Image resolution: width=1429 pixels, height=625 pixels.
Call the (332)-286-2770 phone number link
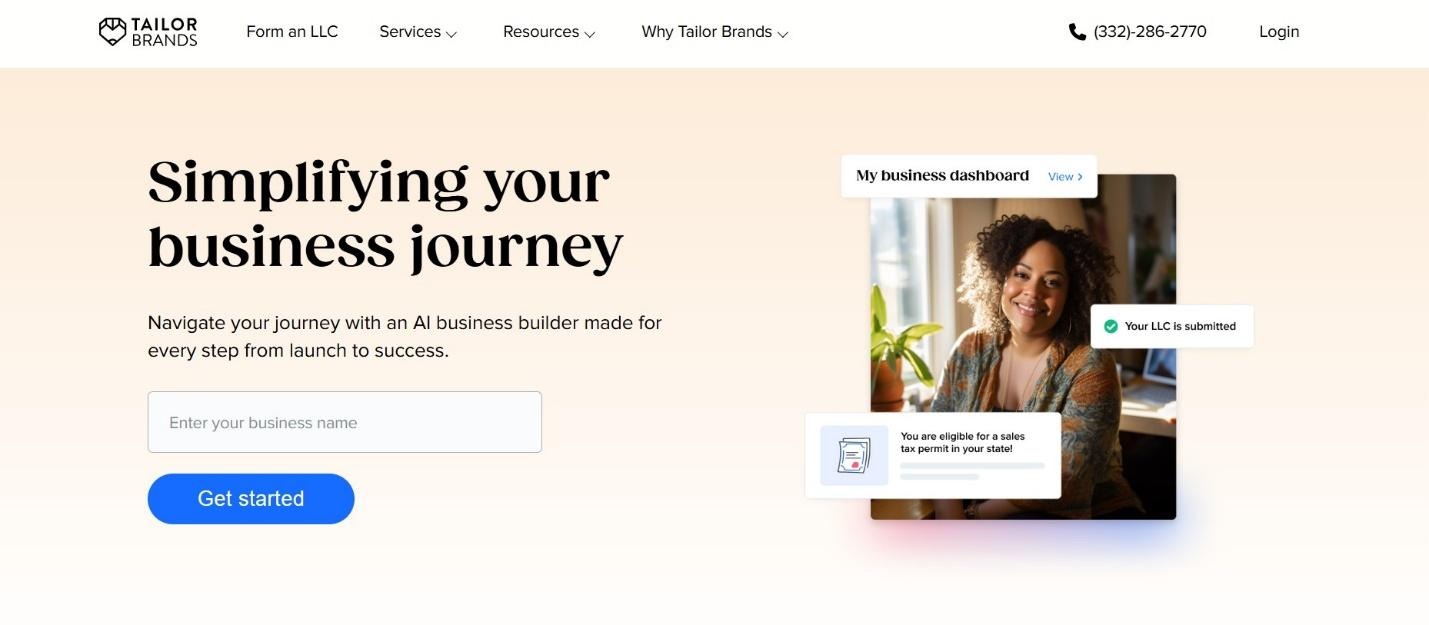point(1150,32)
